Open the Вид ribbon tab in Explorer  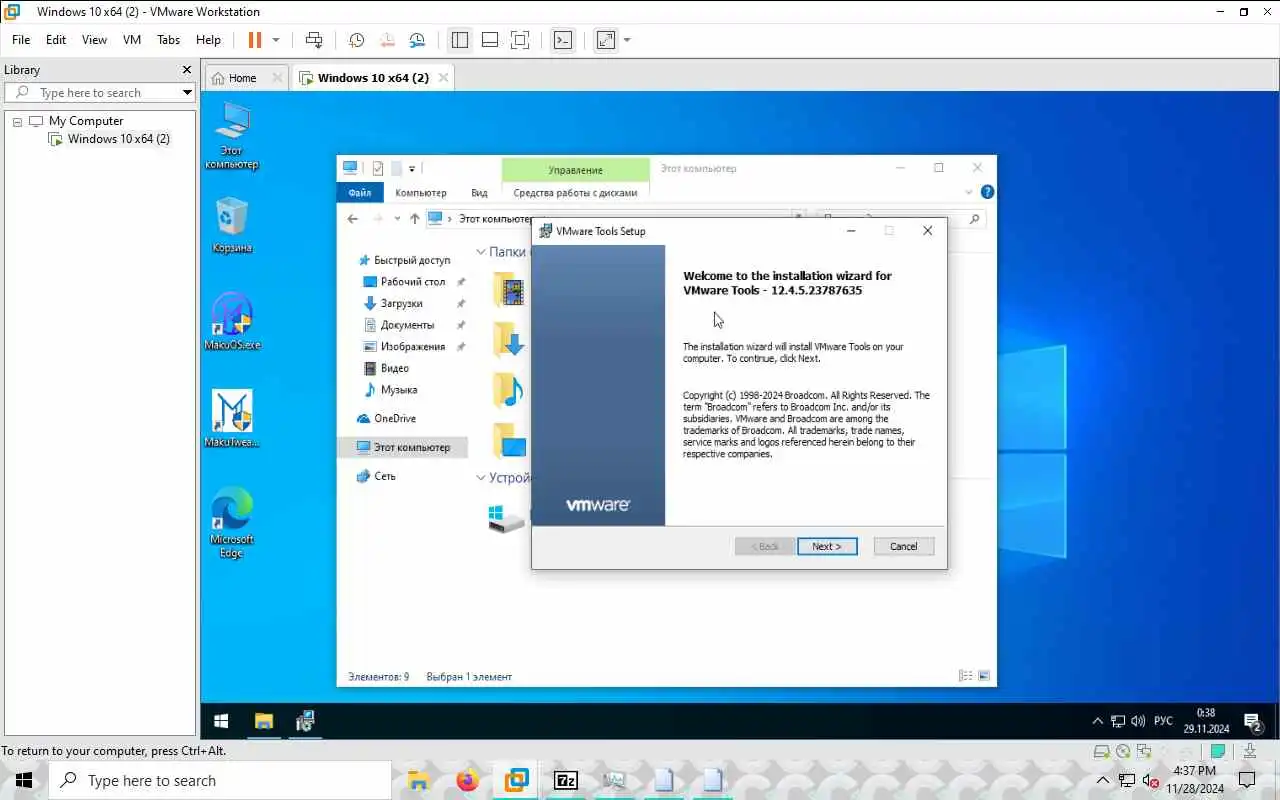(479, 193)
